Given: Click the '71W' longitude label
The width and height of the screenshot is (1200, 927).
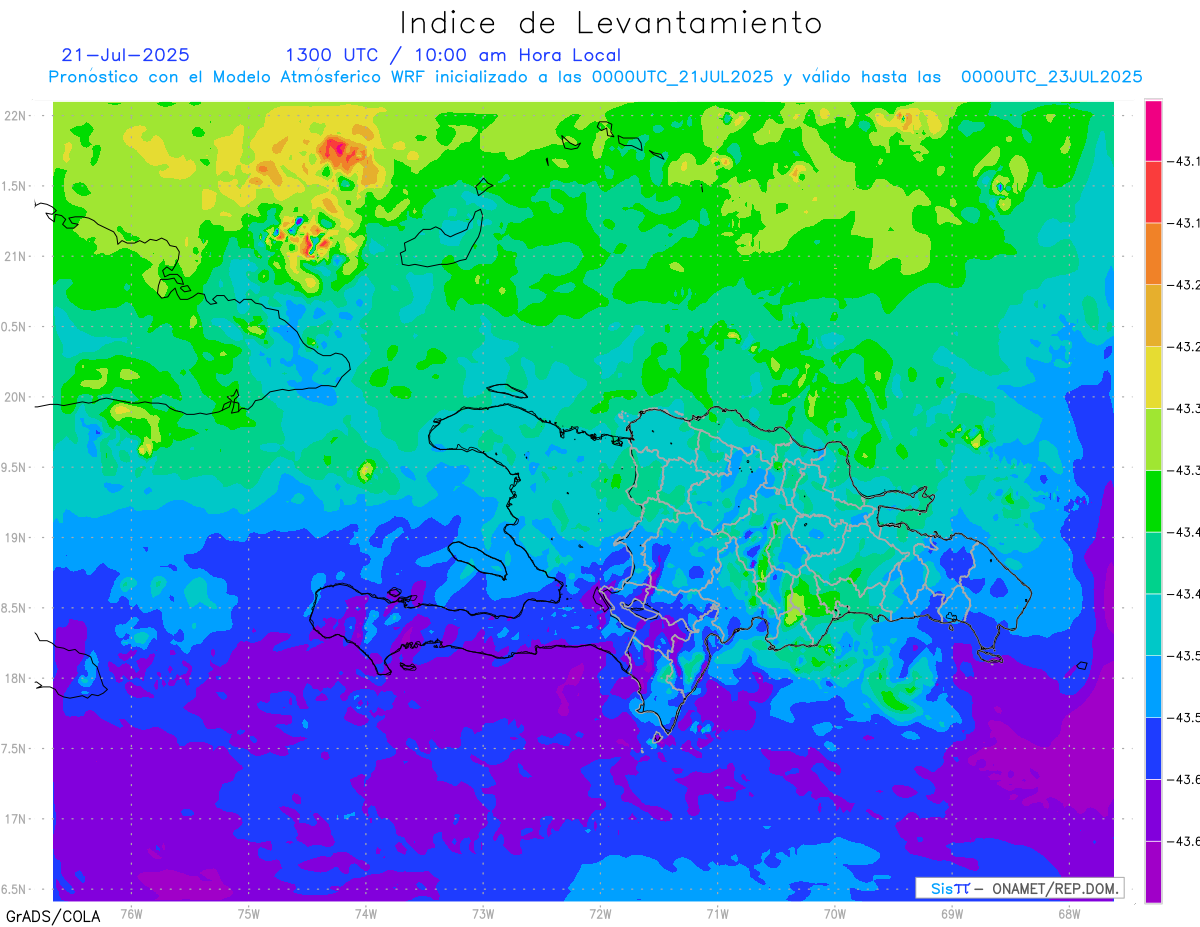Looking at the screenshot, I should pos(717,913).
